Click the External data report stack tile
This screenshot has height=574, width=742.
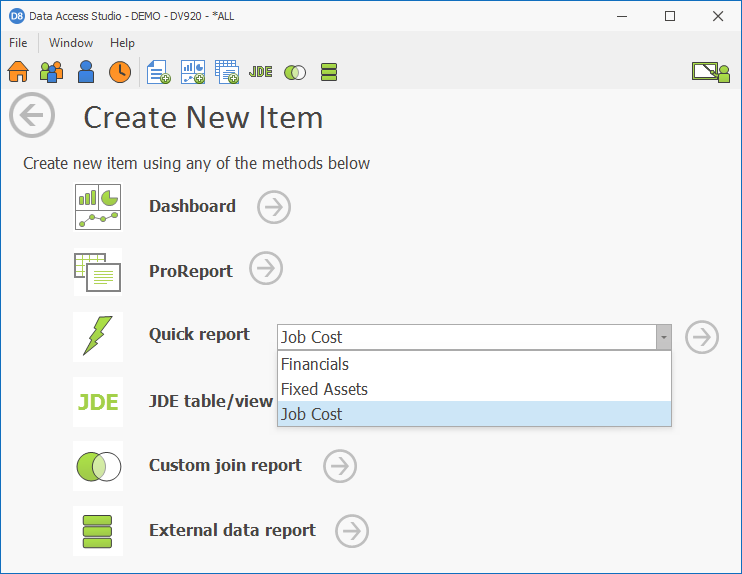pyautogui.click(x=98, y=531)
